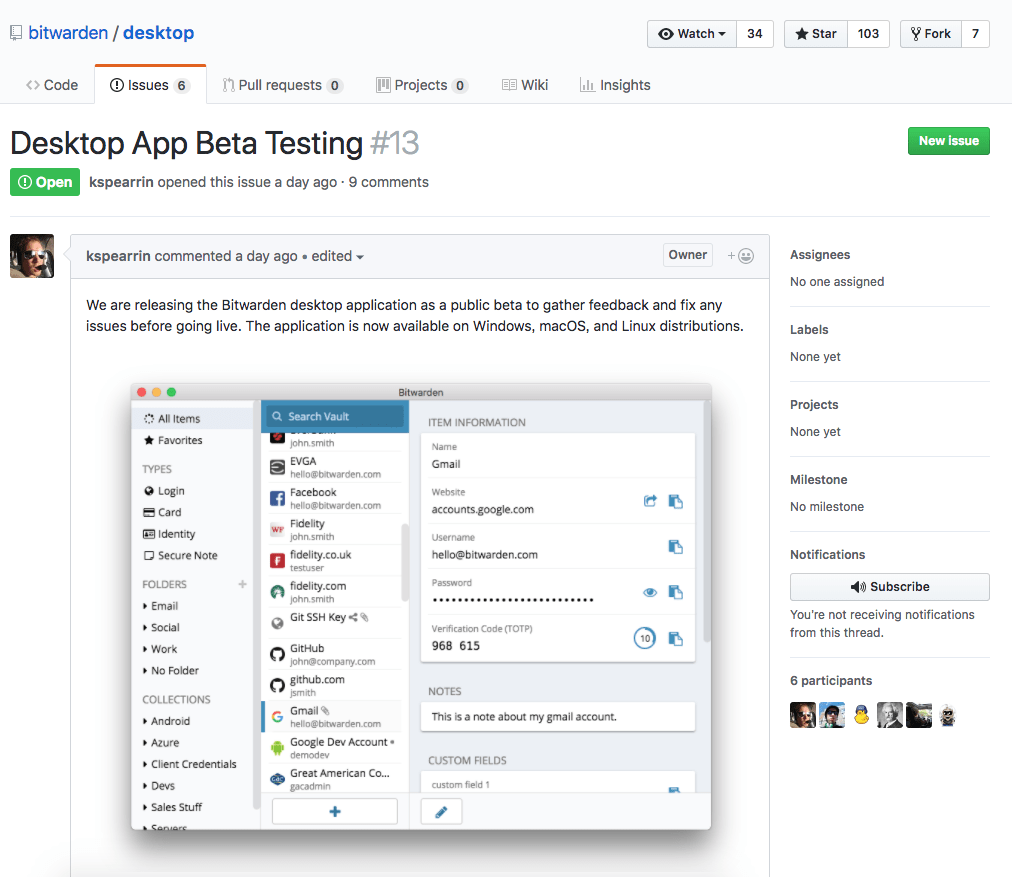Click kspearrin's avatar beside the comment
This screenshot has width=1012, height=877.
[32, 256]
